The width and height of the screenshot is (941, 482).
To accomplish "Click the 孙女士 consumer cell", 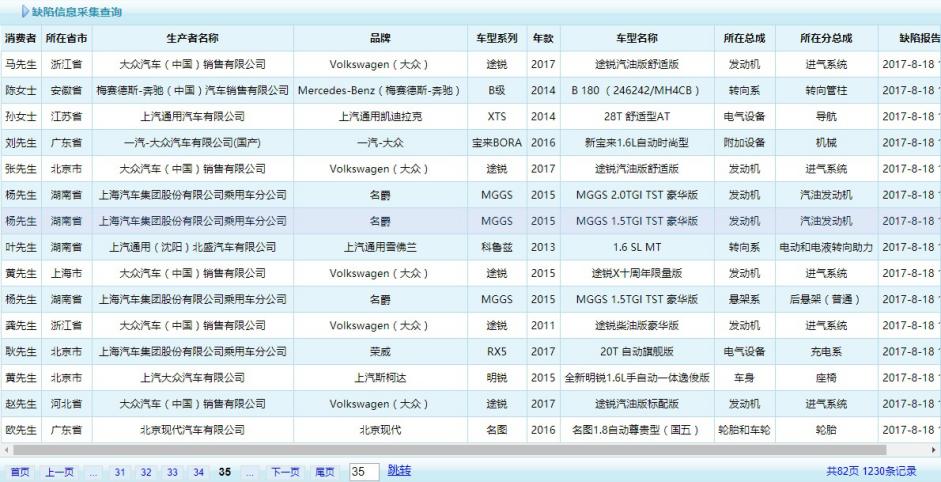I will 21,116.
